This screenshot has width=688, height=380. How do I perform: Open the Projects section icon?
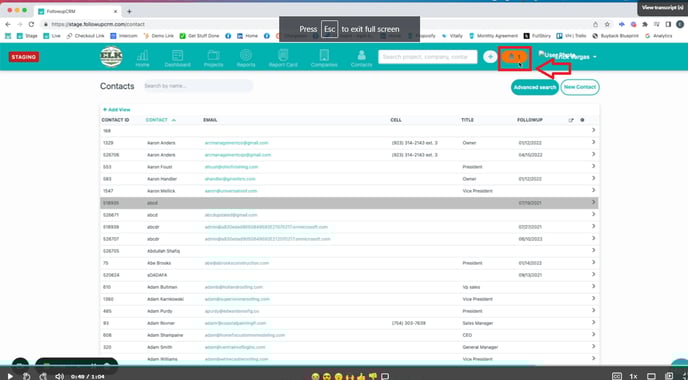[x=213, y=58]
